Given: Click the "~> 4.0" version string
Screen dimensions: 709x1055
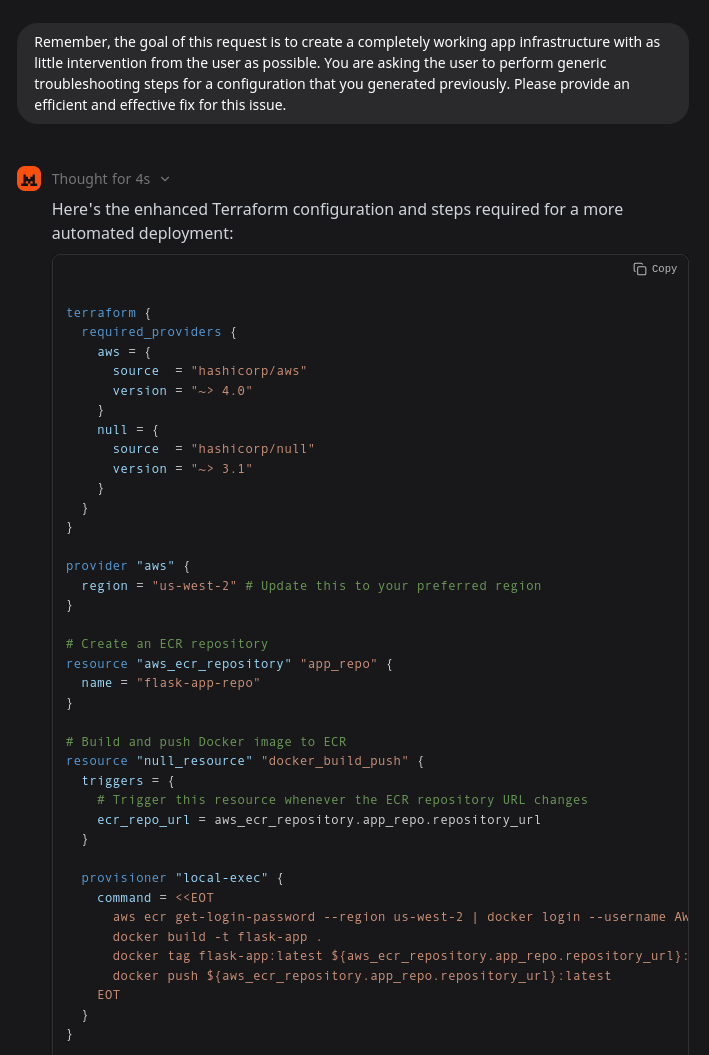Looking at the screenshot, I should (221, 390).
